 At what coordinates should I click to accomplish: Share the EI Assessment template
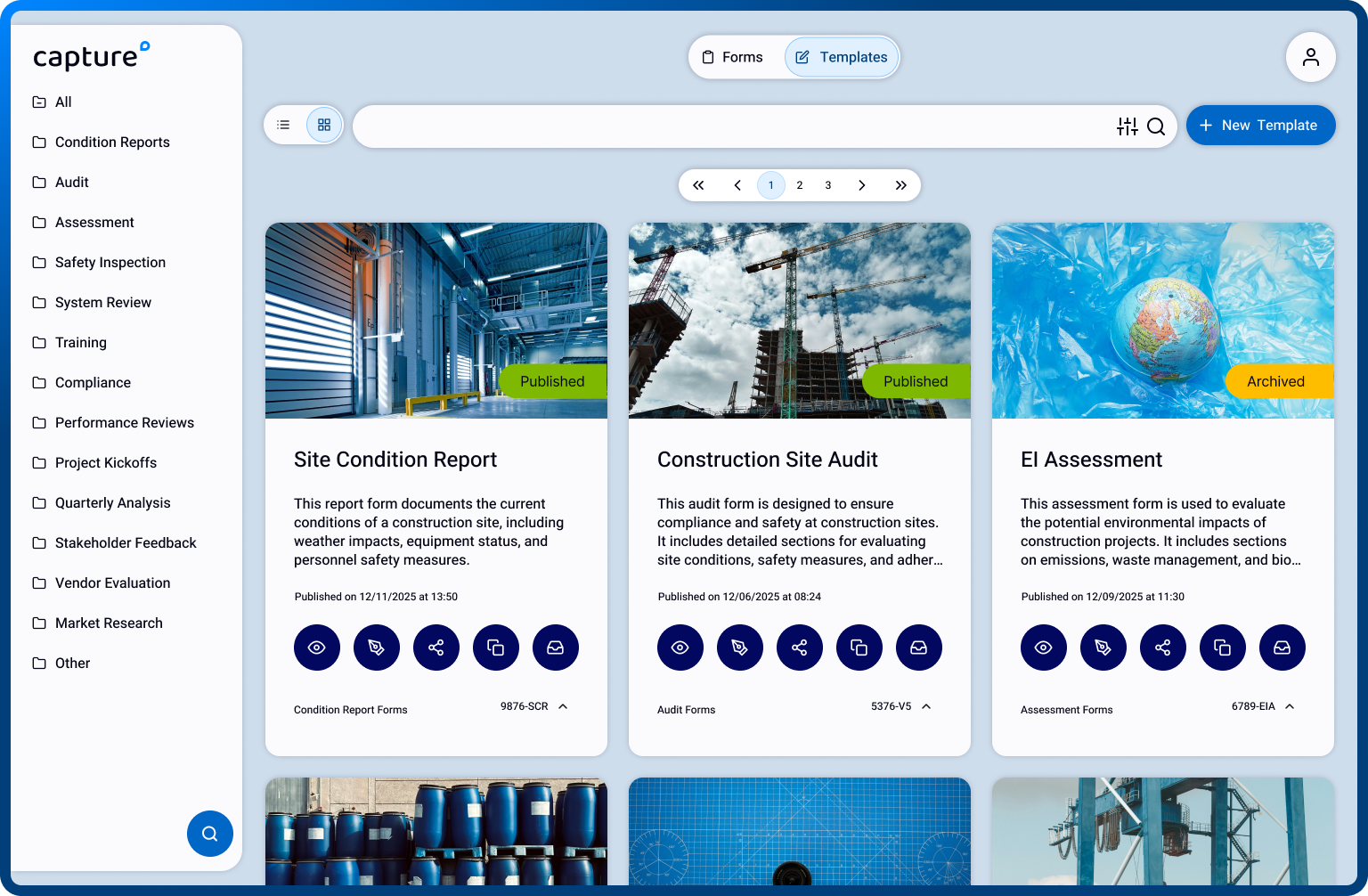click(x=1163, y=648)
